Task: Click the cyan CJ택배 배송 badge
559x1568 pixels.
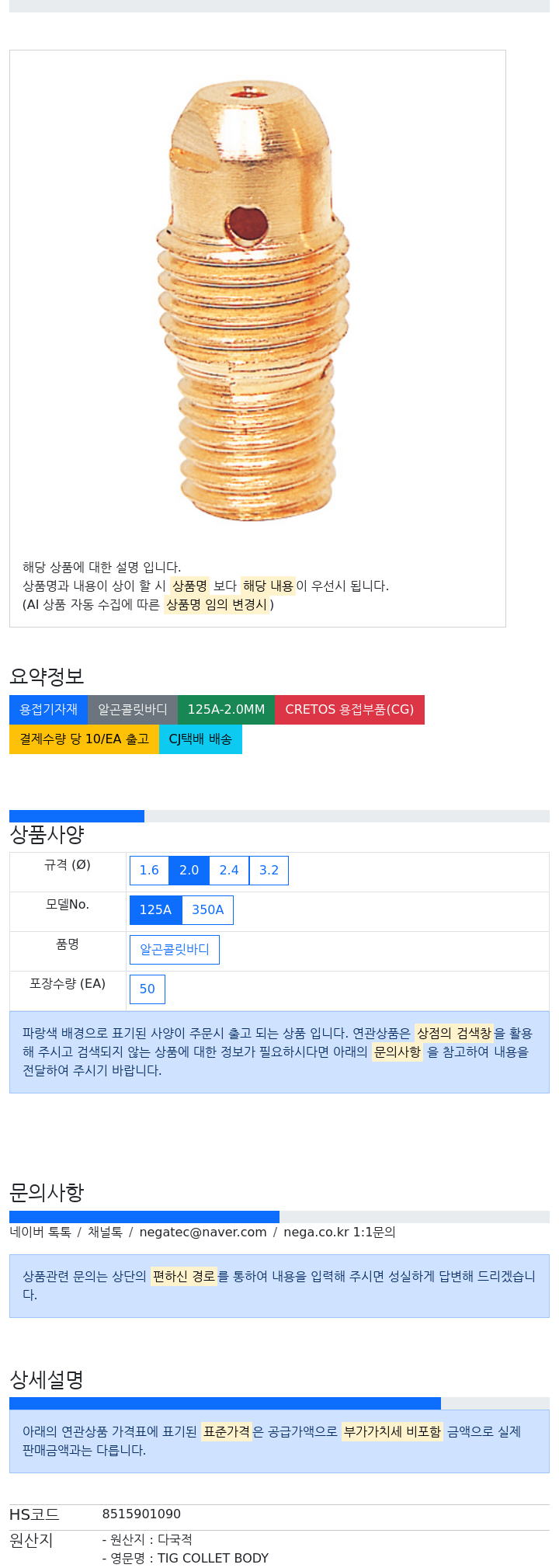Action: [x=200, y=739]
